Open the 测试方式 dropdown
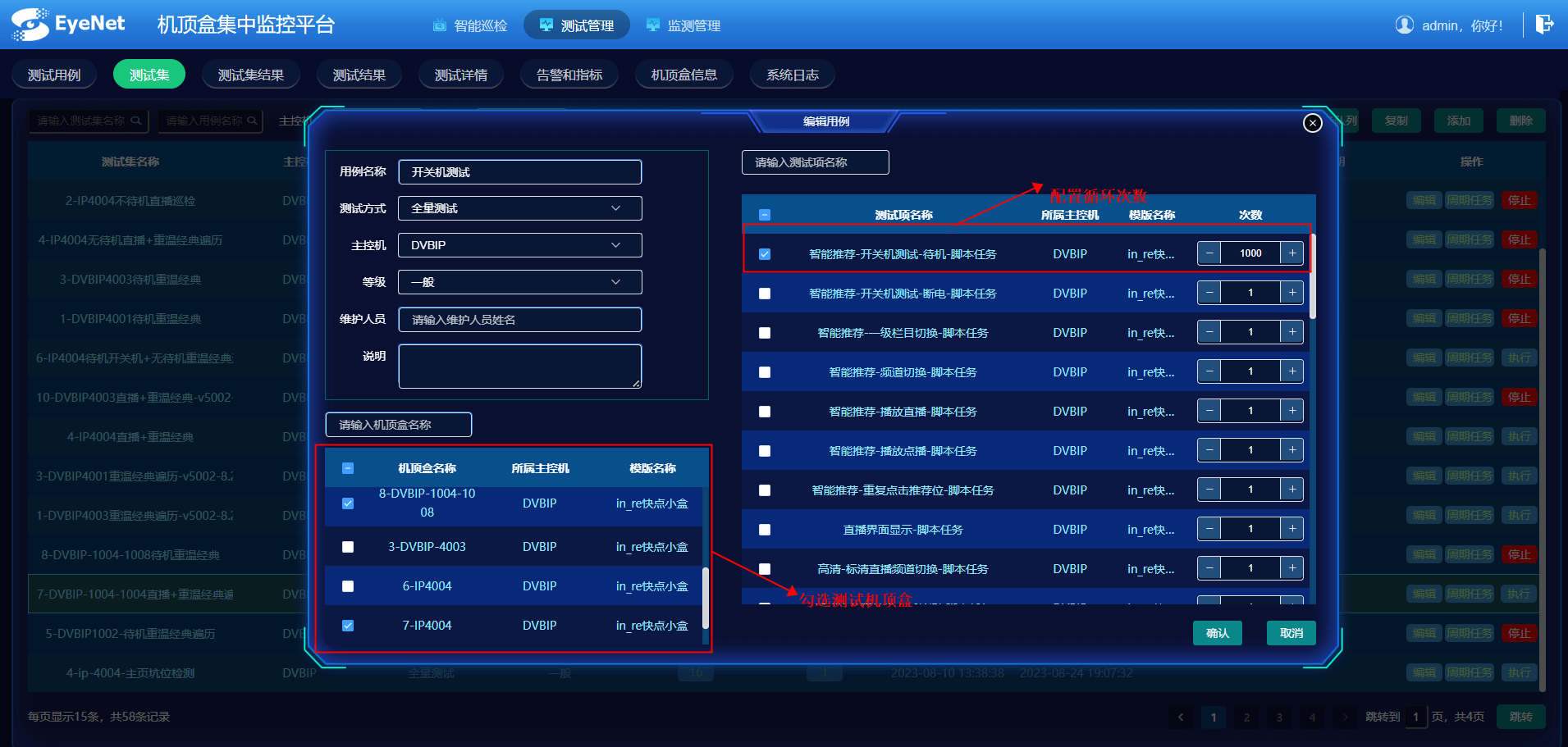Screen dimensions: 1568x747 (x=519, y=208)
